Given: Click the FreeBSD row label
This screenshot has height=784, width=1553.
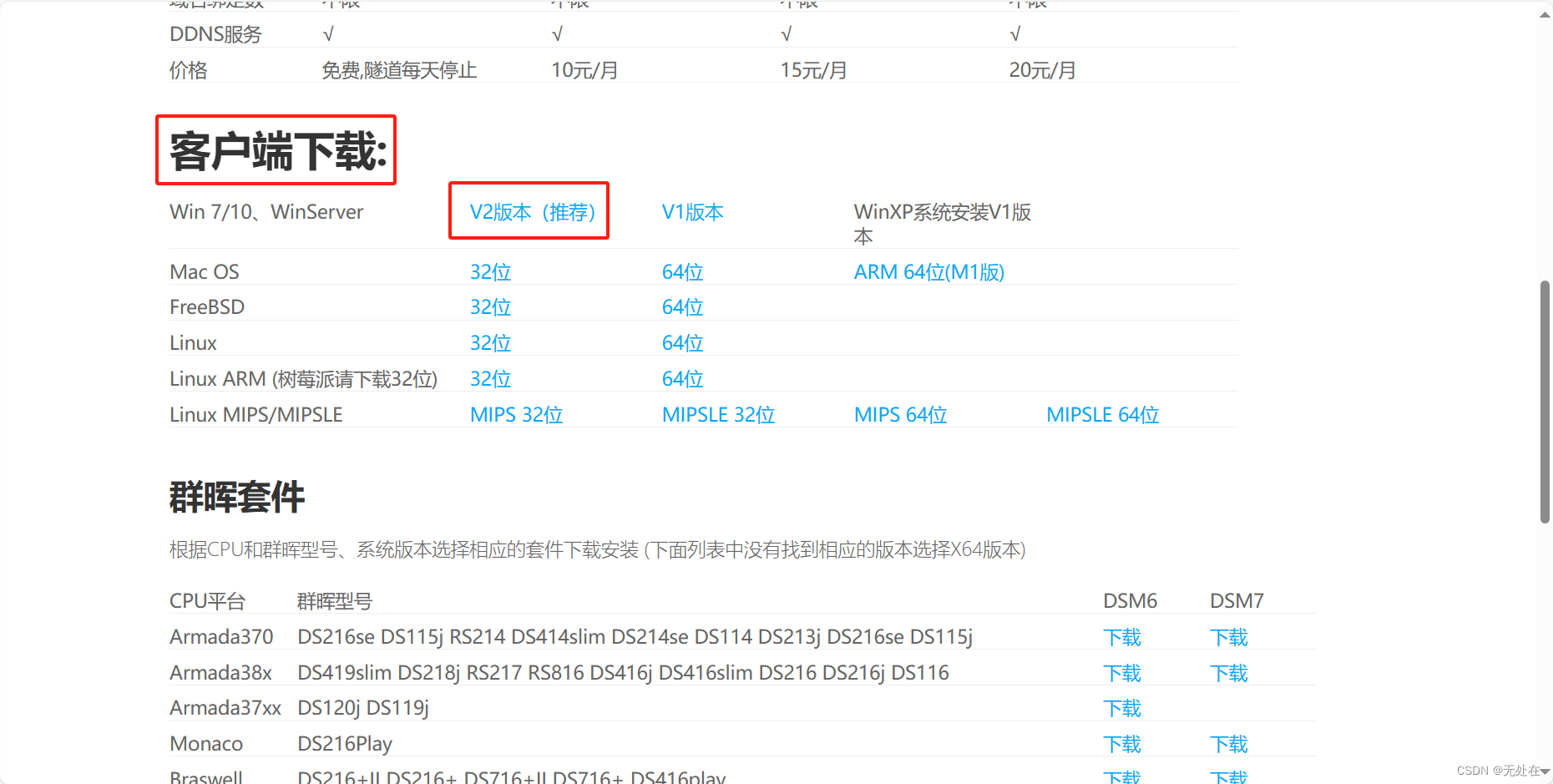Looking at the screenshot, I should pyautogui.click(x=207, y=307).
